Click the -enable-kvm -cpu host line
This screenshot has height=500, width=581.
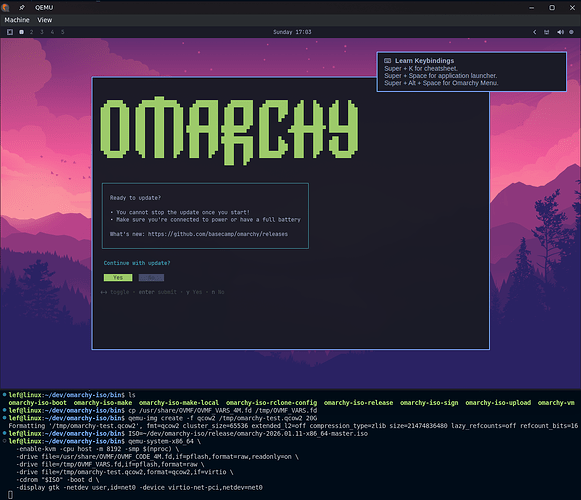click(97, 449)
